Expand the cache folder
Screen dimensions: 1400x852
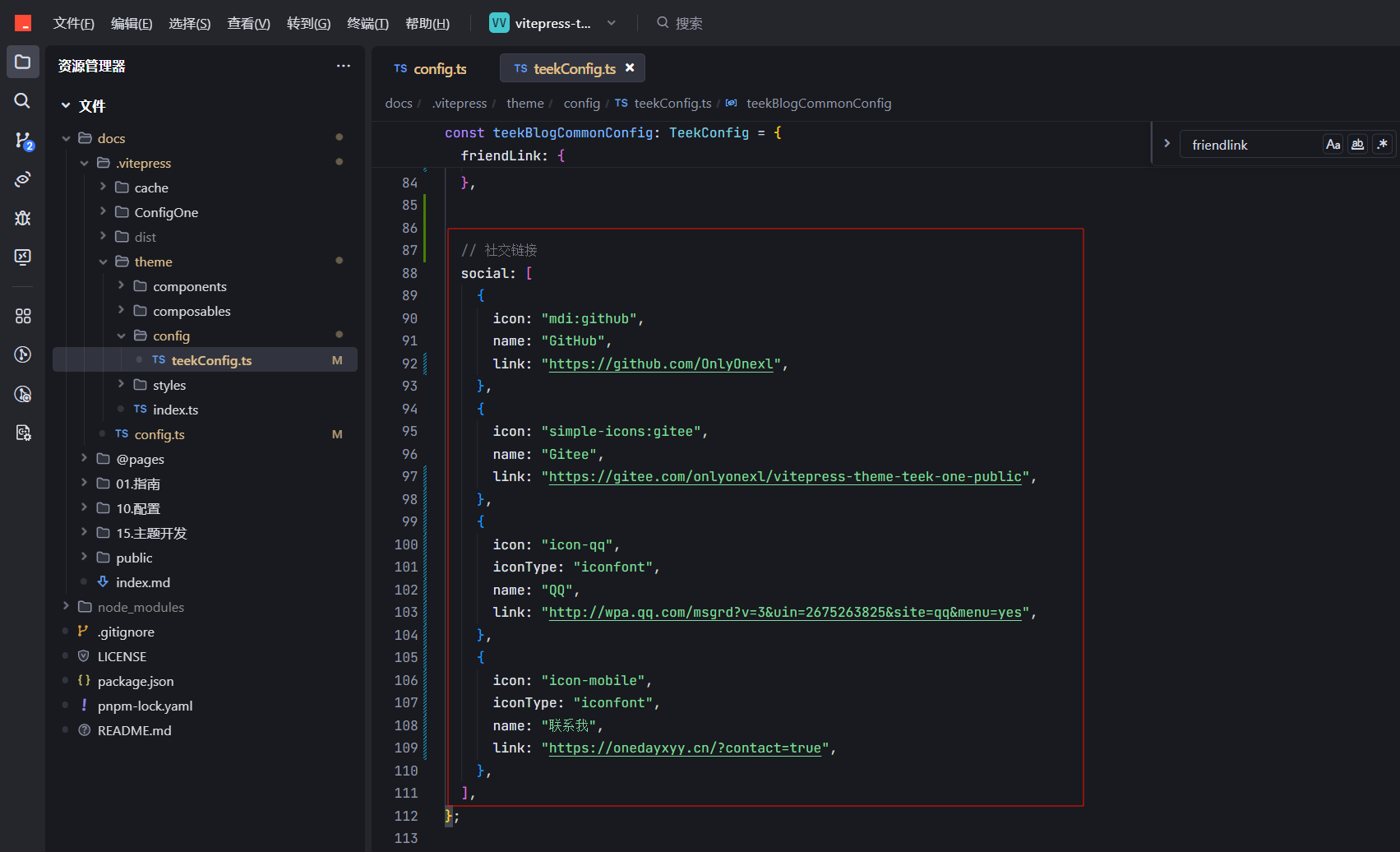(103, 188)
